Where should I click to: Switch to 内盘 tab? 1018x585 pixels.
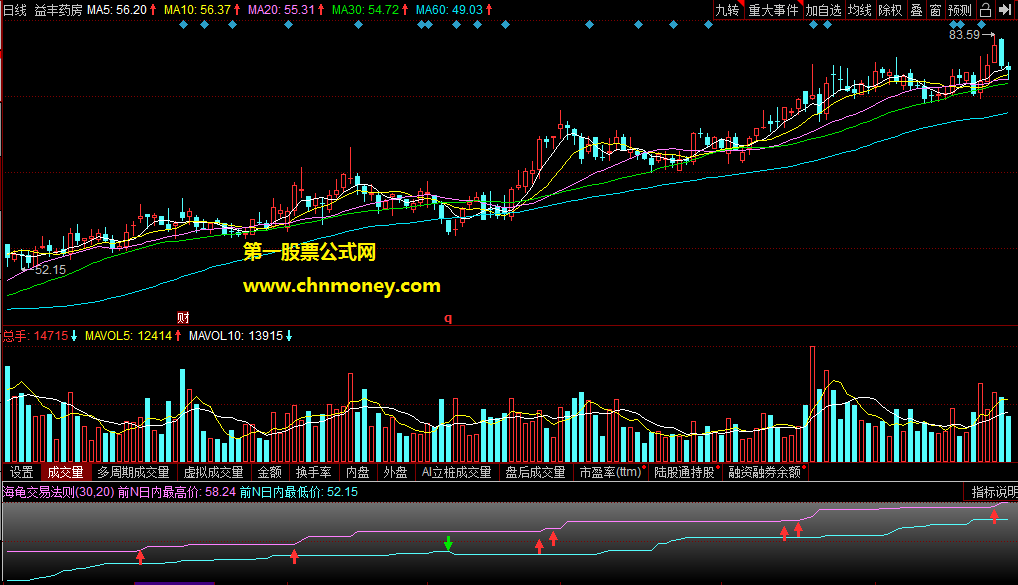pos(358,472)
